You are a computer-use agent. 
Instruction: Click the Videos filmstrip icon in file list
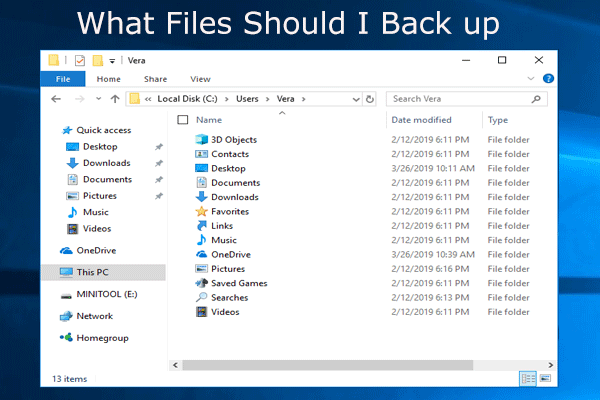pos(201,312)
